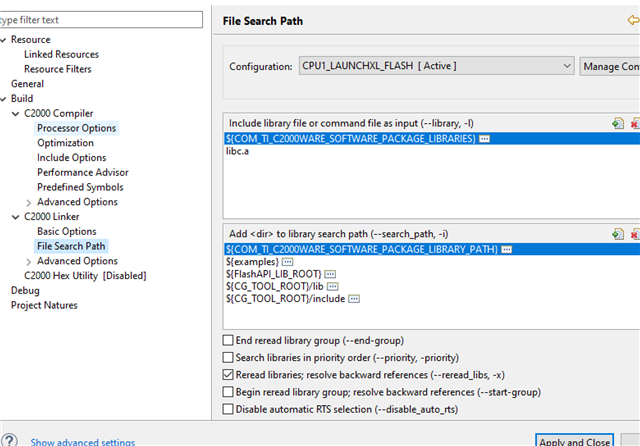Enable End reread library group checkbox
Screen dimensions: 640x446
pyautogui.click(x=228, y=340)
